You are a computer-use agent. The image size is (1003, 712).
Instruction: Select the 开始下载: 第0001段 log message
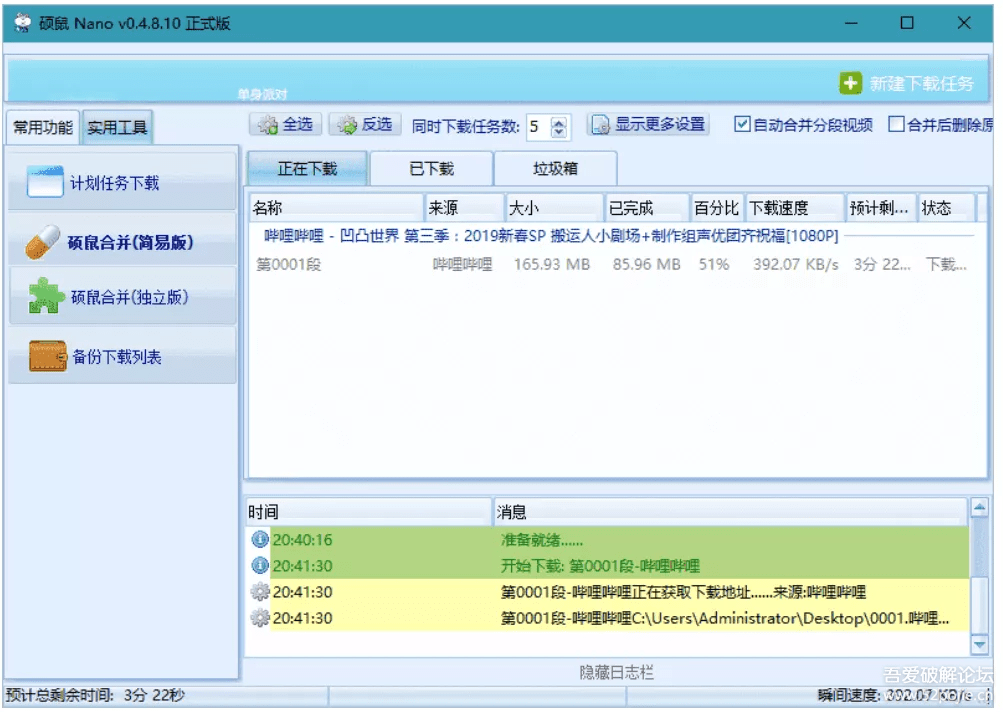point(600,566)
